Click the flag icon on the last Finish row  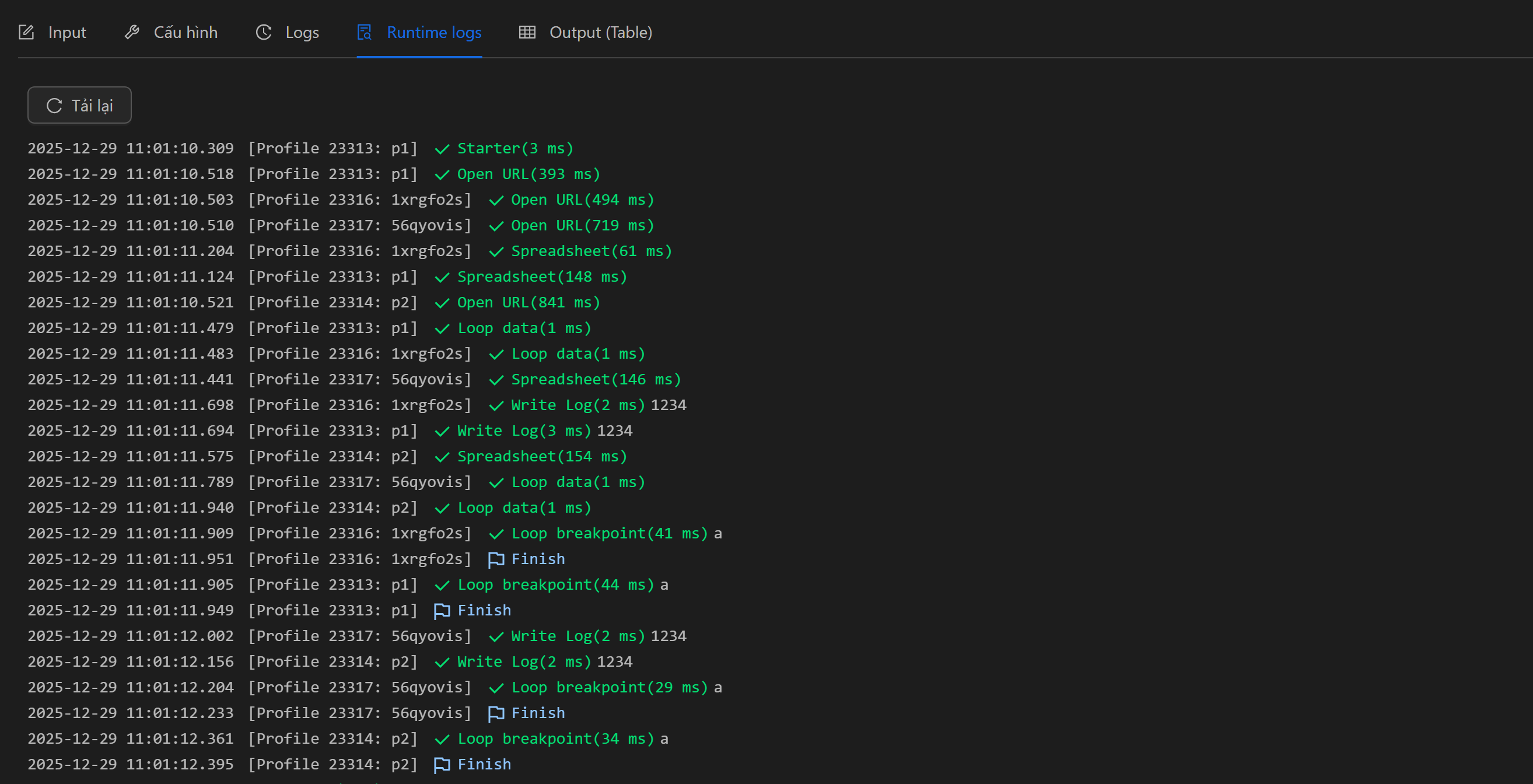[x=442, y=765]
